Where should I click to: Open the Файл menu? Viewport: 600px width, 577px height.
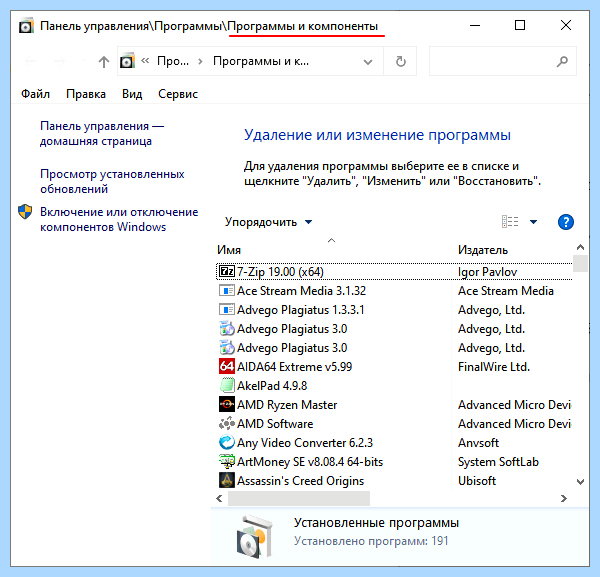[x=35, y=94]
